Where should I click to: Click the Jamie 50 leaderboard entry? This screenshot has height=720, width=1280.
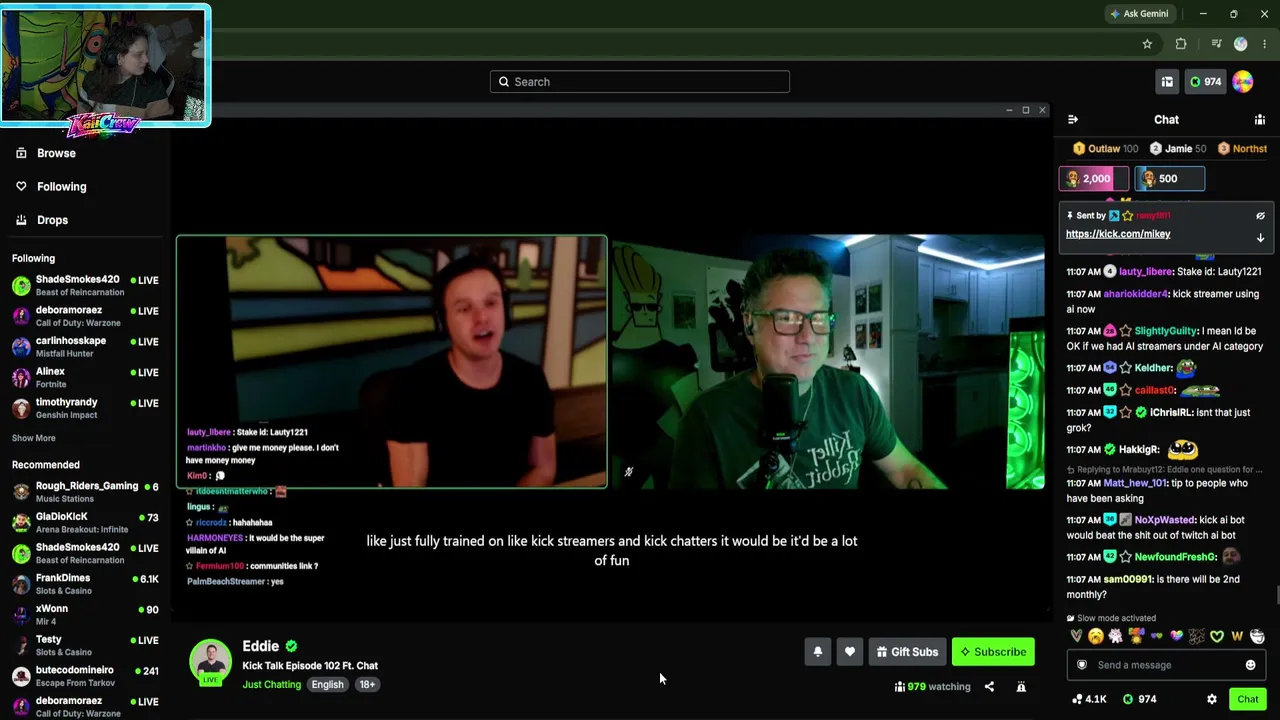(x=1178, y=149)
